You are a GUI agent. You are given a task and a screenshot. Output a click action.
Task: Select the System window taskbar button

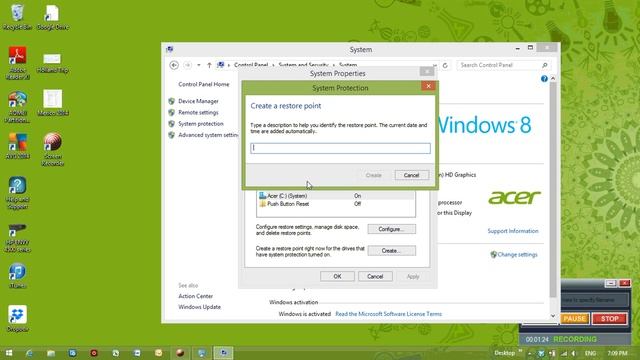click(223, 353)
